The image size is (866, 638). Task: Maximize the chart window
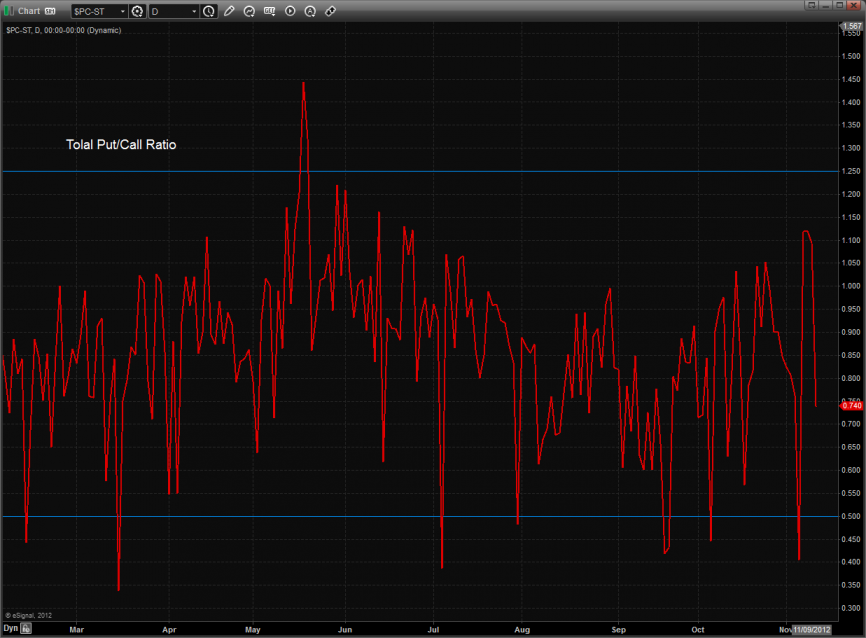coord(841,5)
